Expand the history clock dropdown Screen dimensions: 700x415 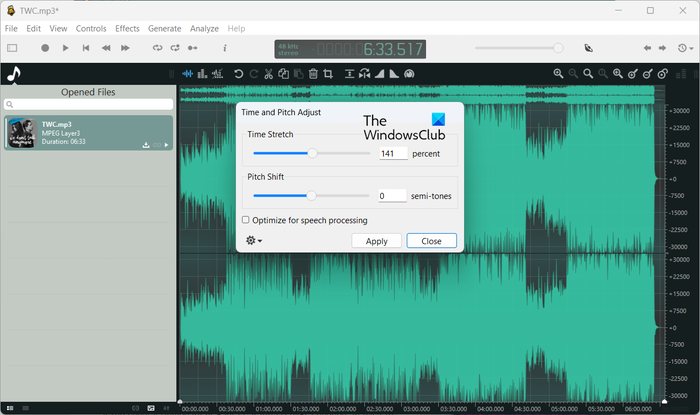click(x=685, y=48)
